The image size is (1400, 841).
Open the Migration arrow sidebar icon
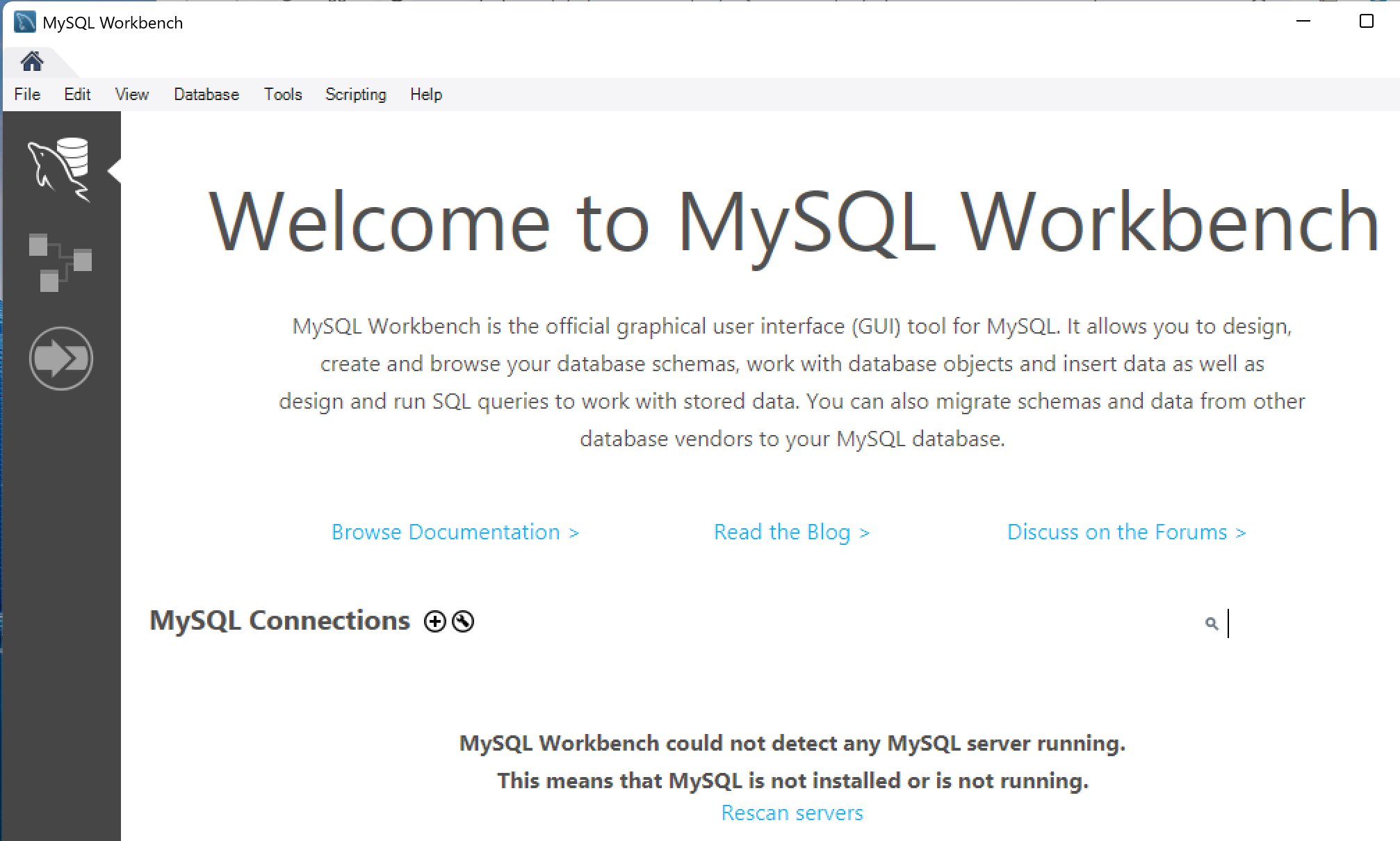[61, 358]
